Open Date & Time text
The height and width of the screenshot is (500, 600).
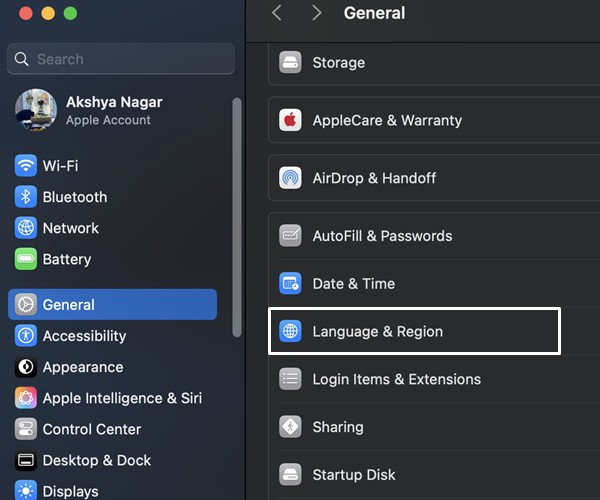354,284
